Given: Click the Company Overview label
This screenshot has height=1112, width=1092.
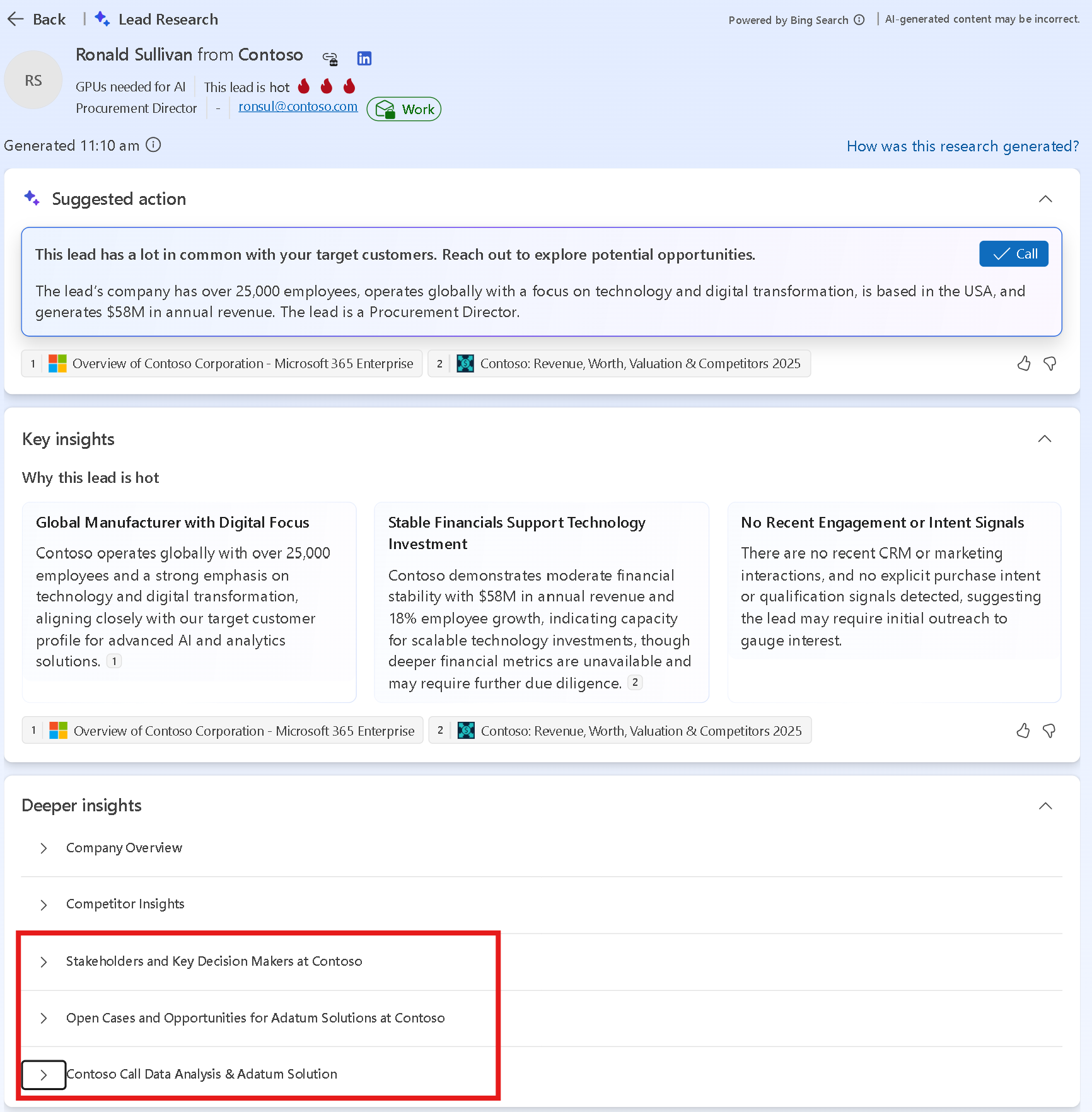Looking at the screenshot, I should [124, 848].
